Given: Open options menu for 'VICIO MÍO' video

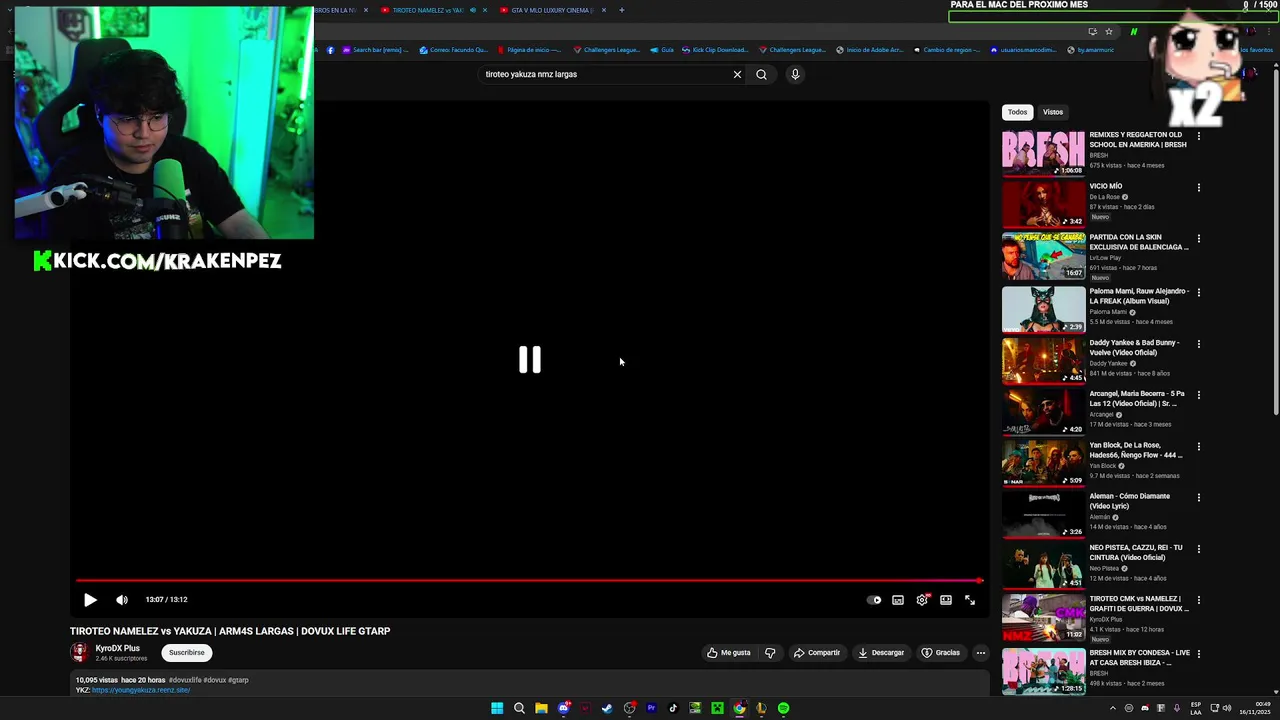Looking at the screenshot, I should (x=1198, y=188).
